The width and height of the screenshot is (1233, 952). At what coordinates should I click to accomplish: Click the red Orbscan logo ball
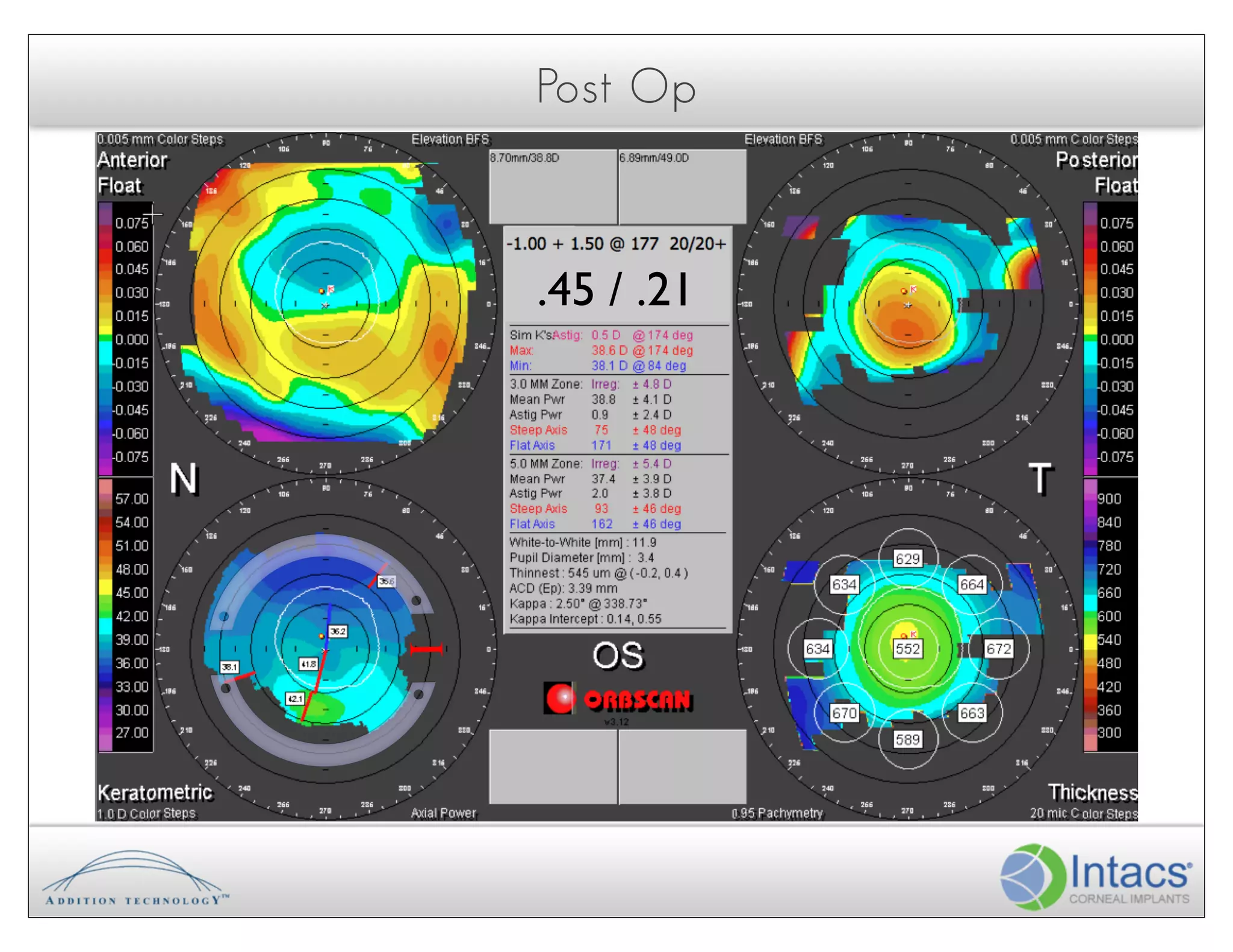point(560,698)
